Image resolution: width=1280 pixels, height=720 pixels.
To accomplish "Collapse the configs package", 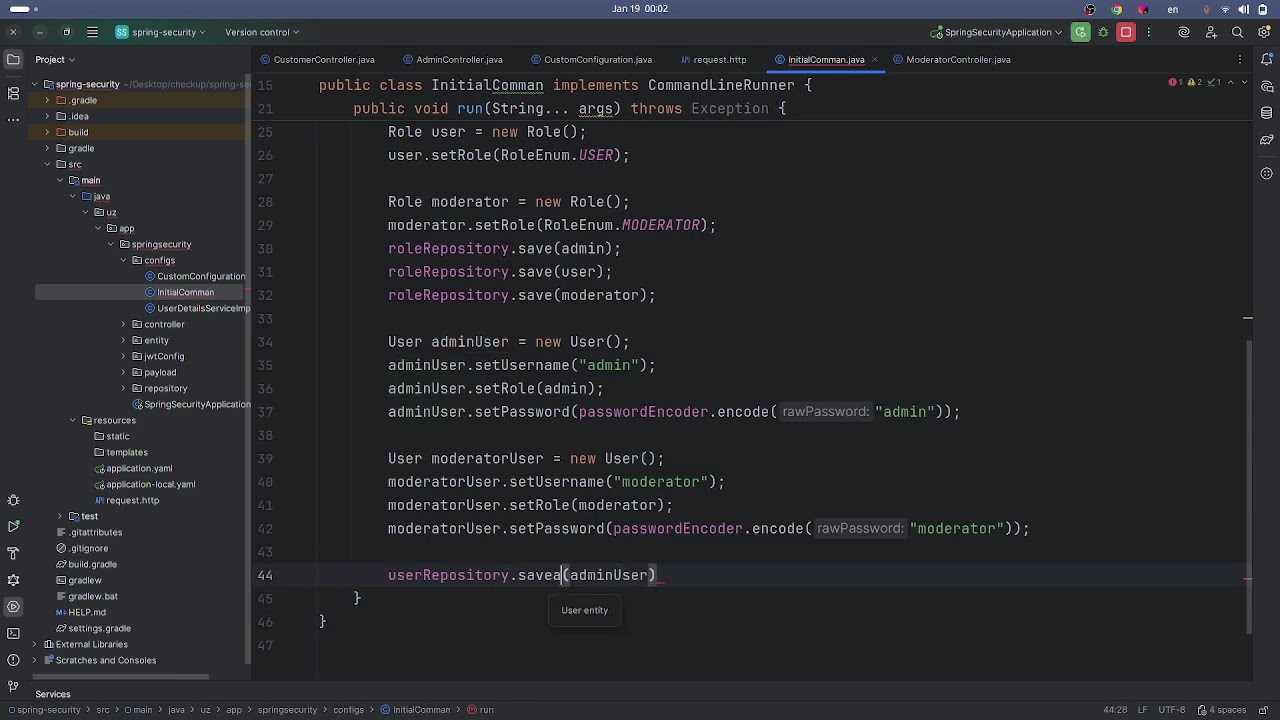I will click(x=123, y=260).
